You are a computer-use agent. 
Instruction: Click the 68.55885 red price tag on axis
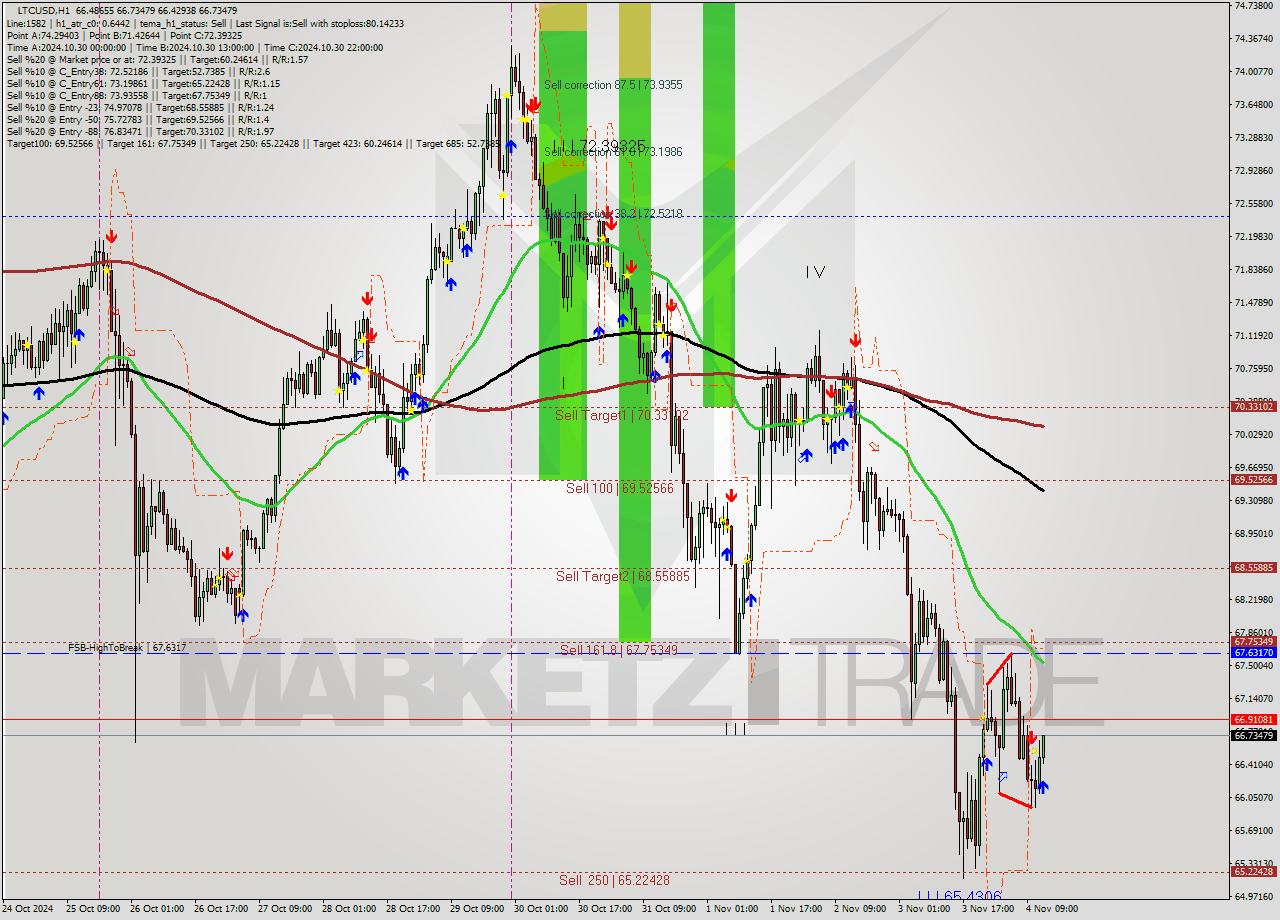point(1253,568)
